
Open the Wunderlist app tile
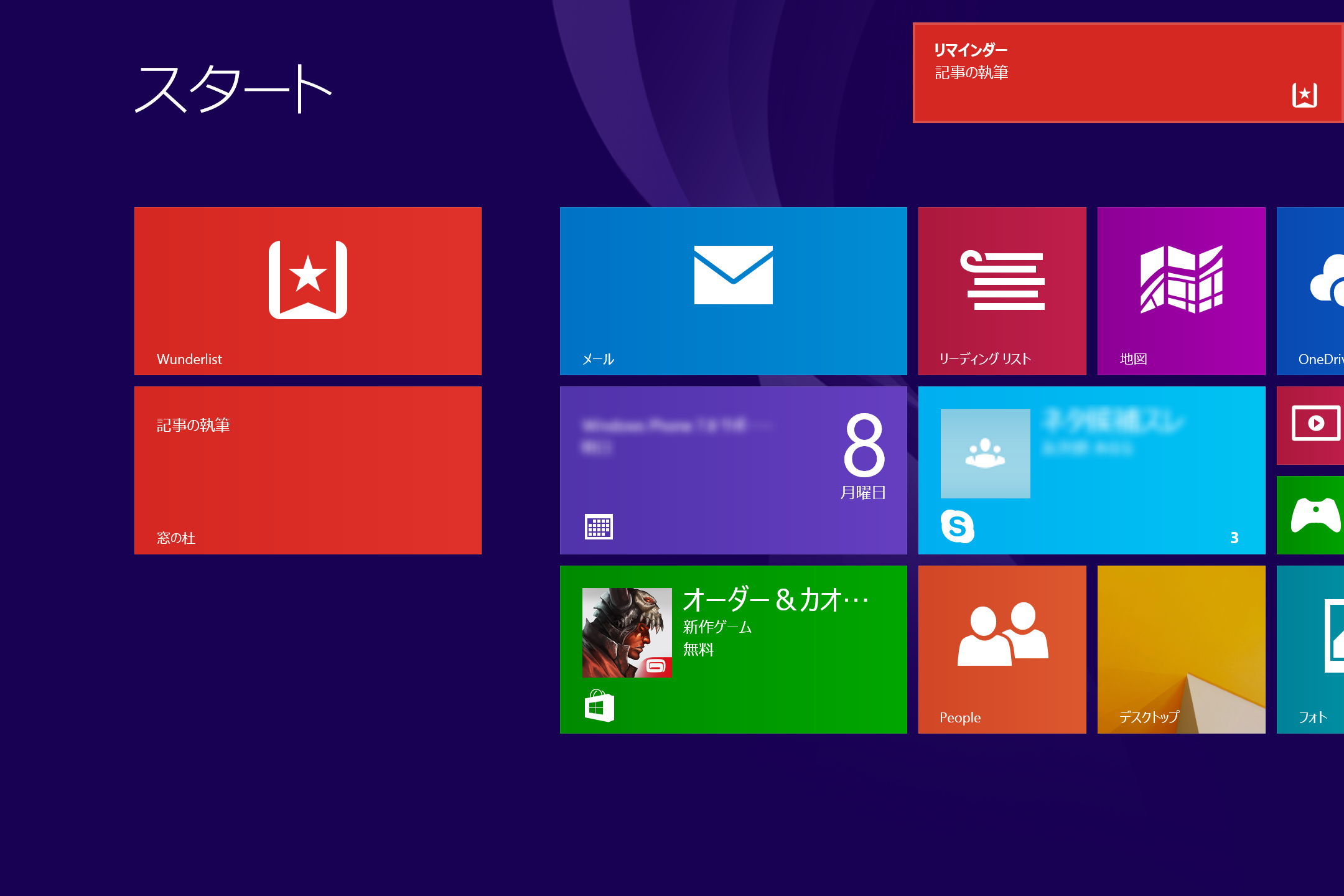tap(307, 291)
